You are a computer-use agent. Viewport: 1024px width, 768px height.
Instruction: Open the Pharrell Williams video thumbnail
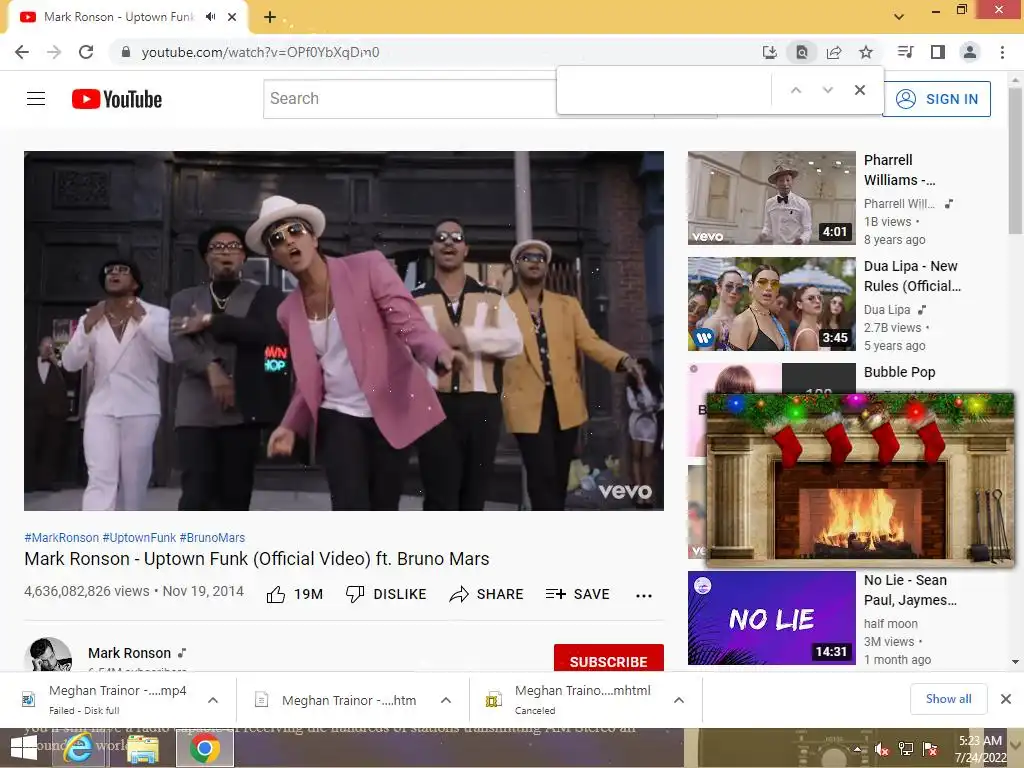[x=772, y=198]
